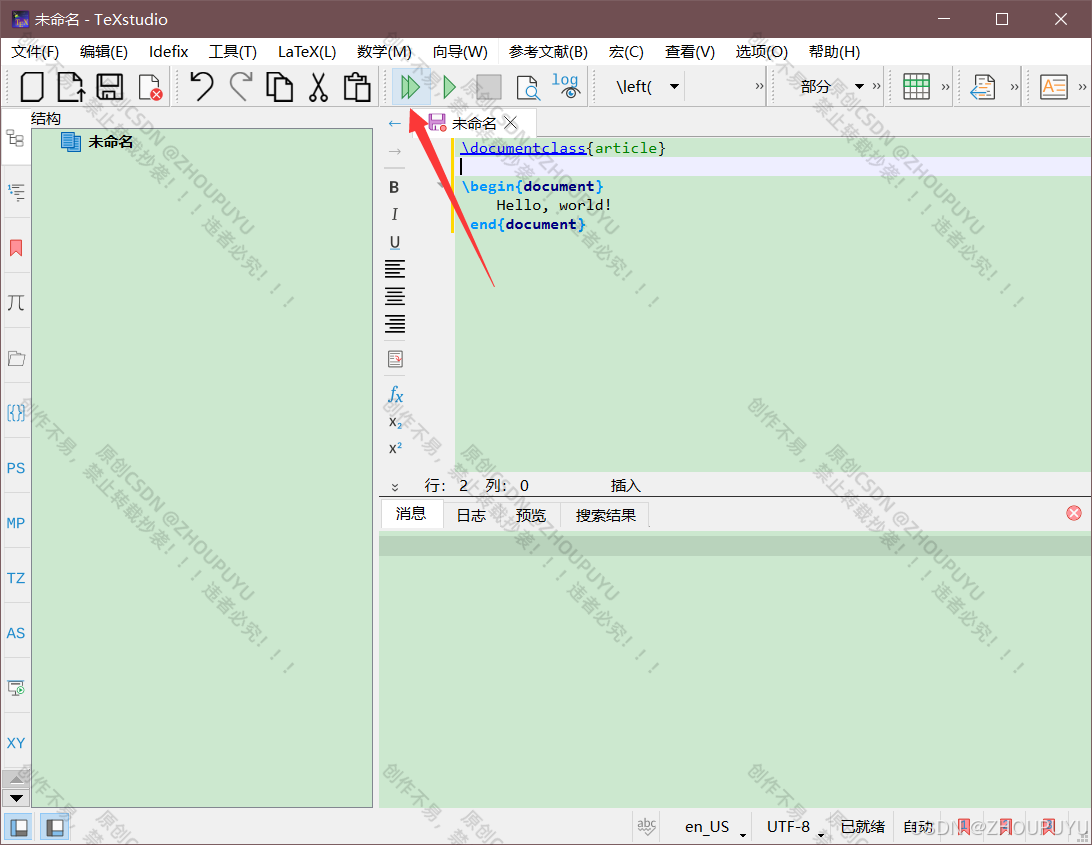
Task: Insert superscript with x² icon
Action: [x=395, y=448]
